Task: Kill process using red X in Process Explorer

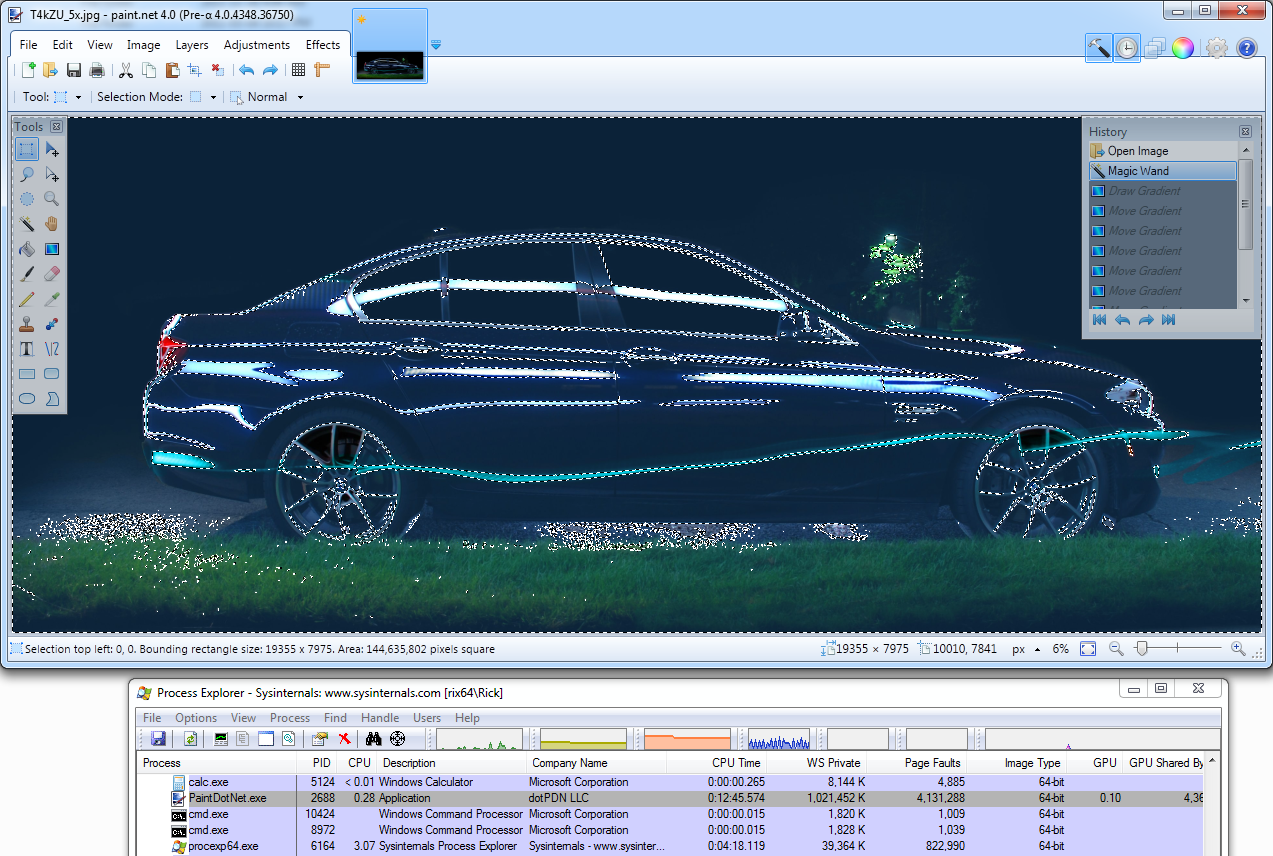Action: 344,739
